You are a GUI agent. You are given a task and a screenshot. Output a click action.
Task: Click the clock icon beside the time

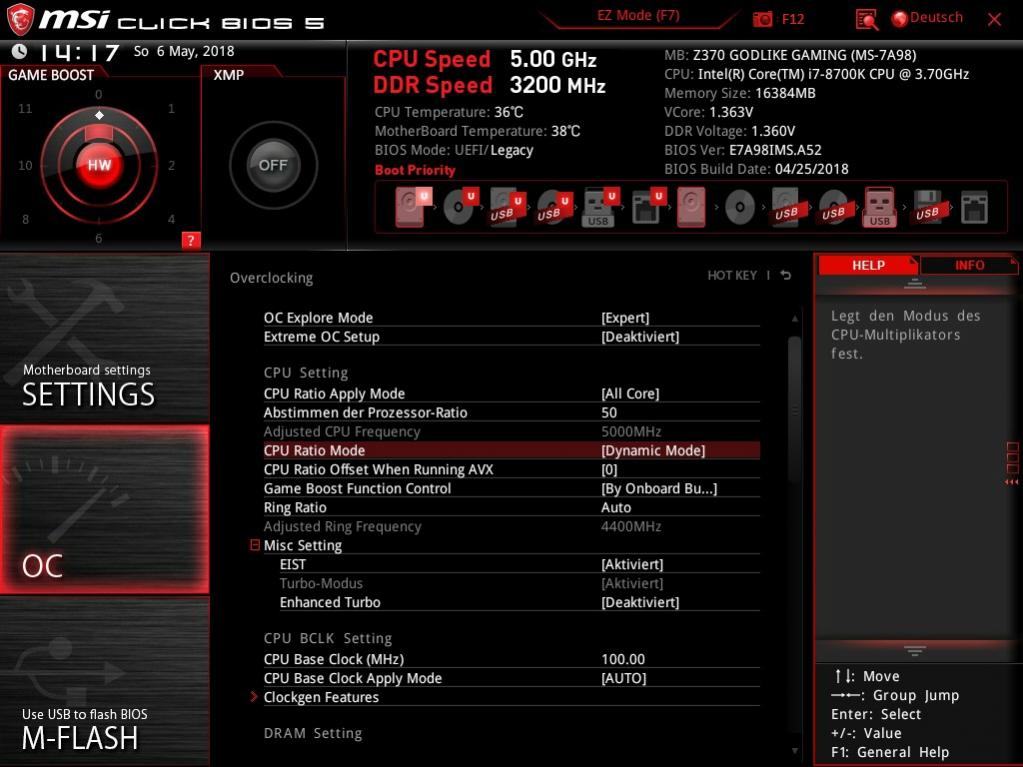coord(20,51)
